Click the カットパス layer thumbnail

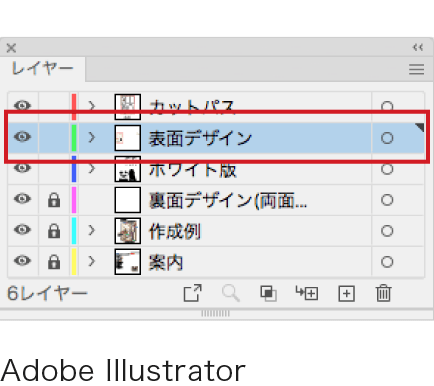(128, 107)
